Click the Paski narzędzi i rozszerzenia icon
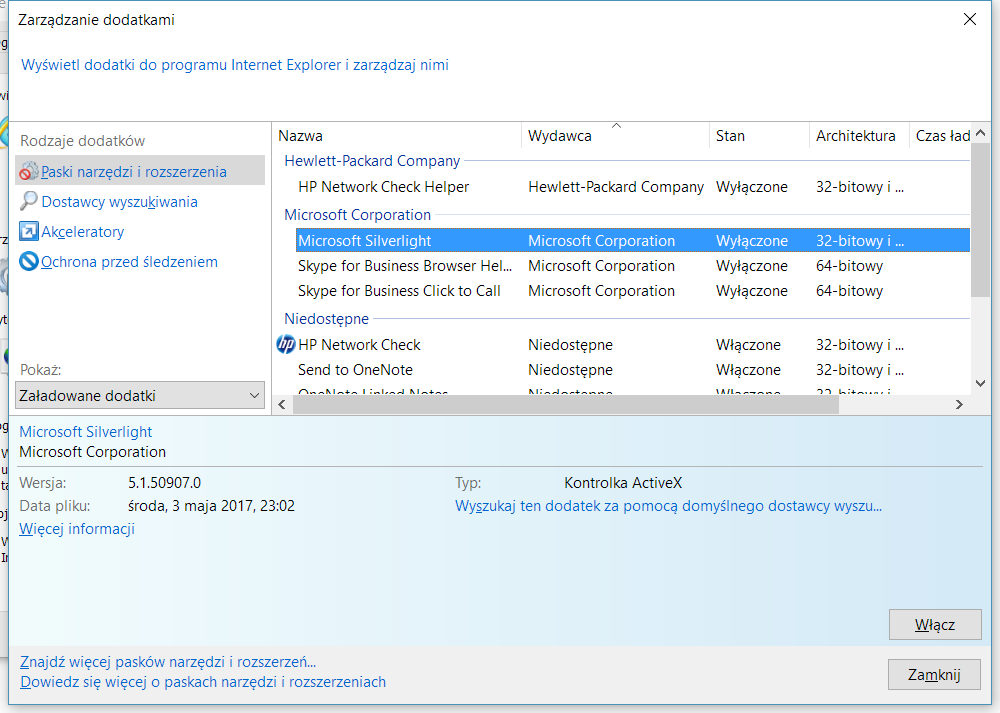The image size is (1000, 713). (x=29, y=172)
